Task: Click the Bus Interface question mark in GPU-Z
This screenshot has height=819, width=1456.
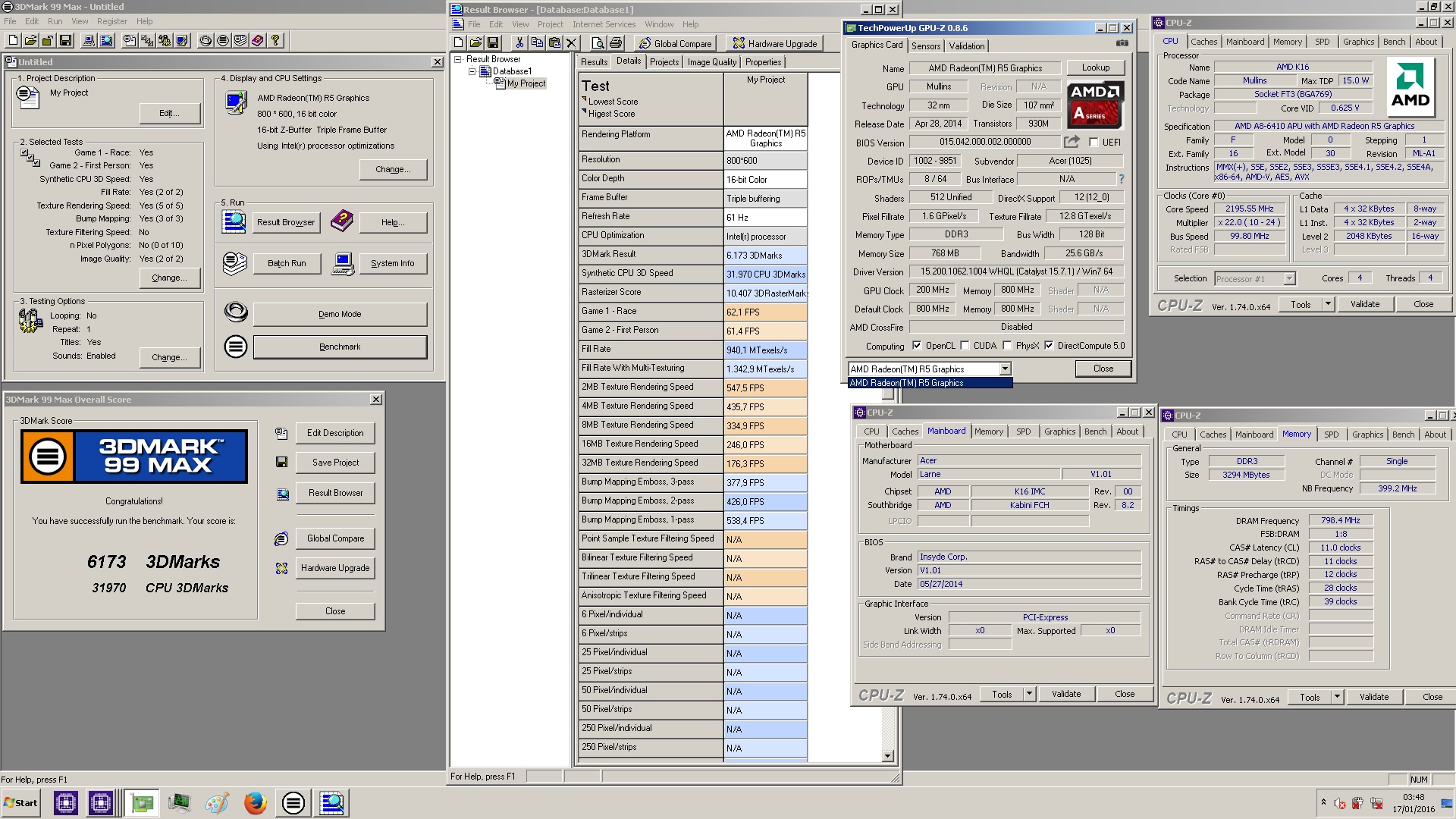Action: click(x=1121, y=179)
